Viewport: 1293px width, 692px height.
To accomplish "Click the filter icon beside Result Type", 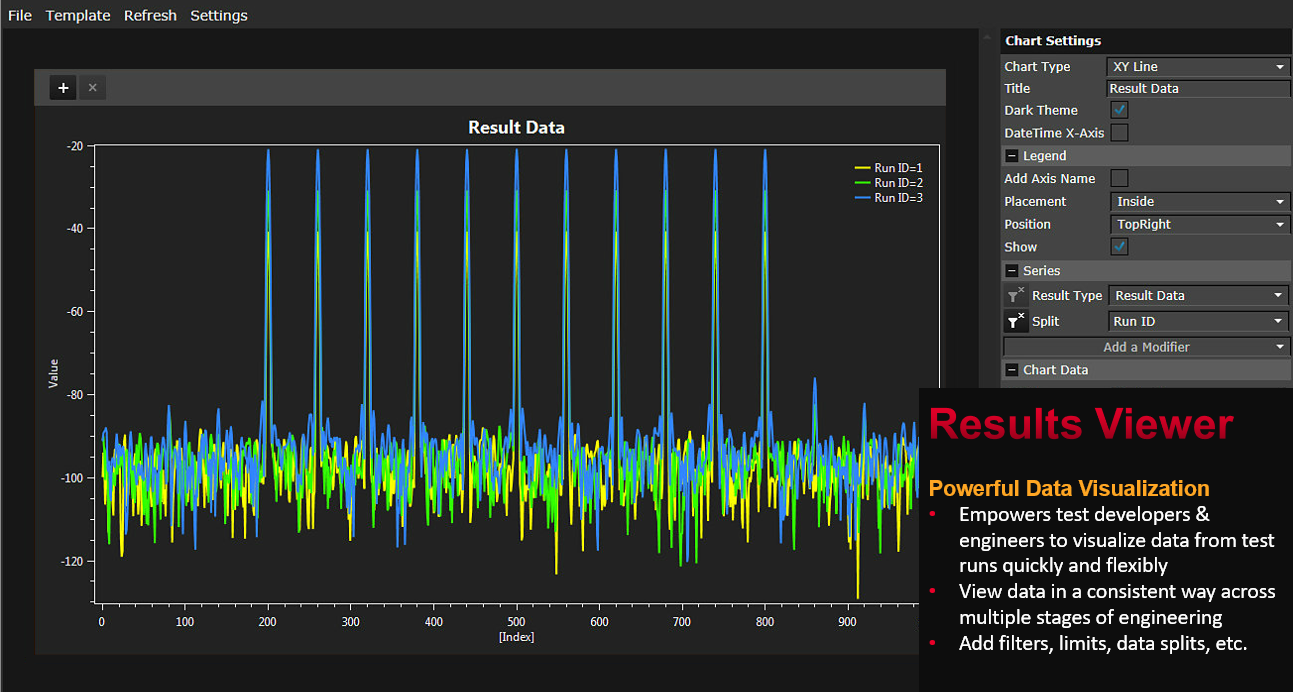I will point(1015,295).
